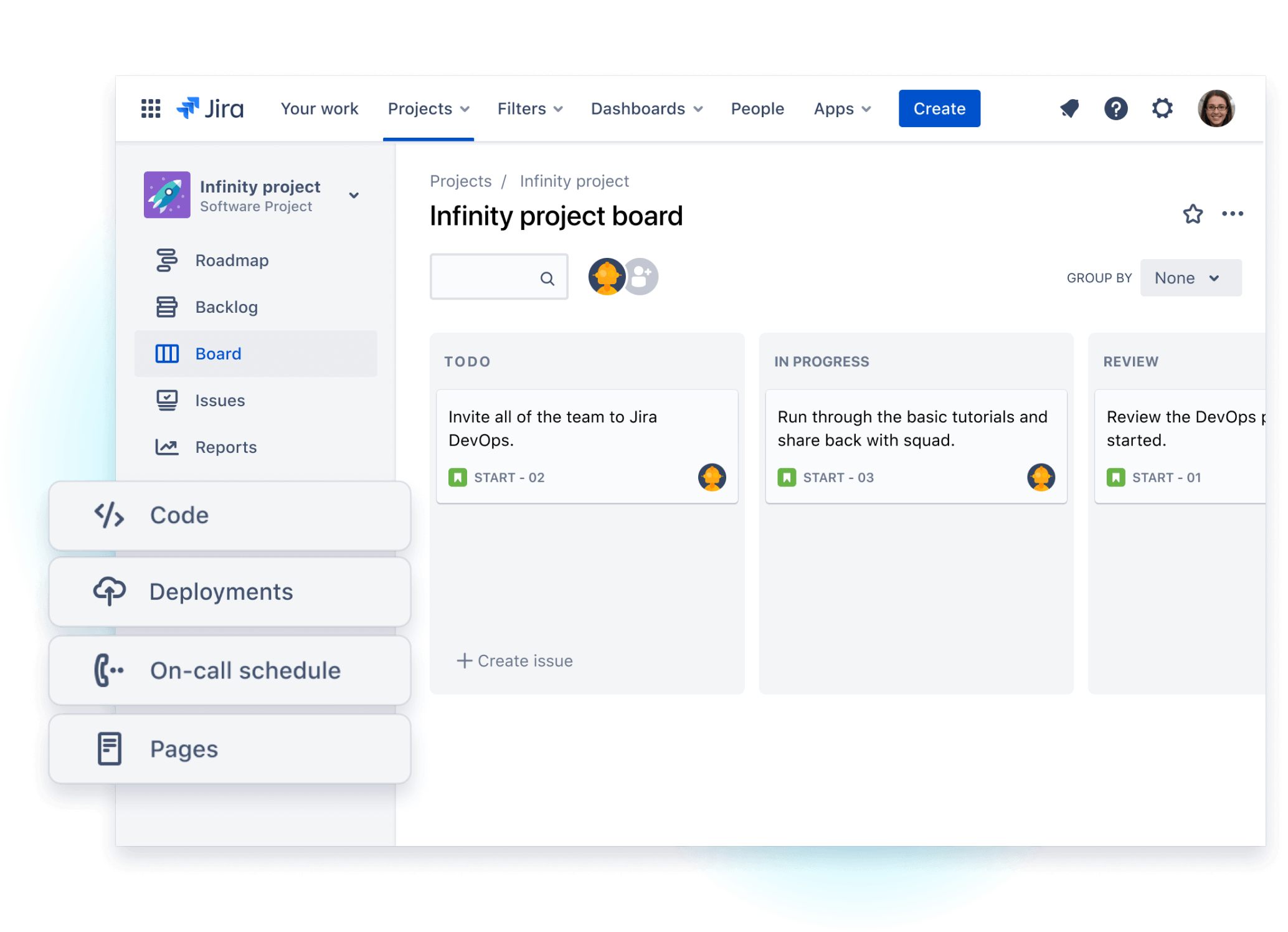The height and width of the screenshot is (932, 1288).
Task: Click the Reports icon in sidebar
Action: 166,447
